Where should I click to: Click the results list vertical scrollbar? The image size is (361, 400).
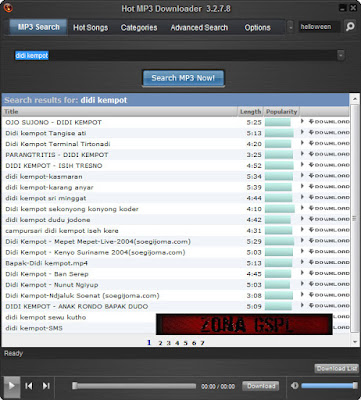[x=355, y=219]
